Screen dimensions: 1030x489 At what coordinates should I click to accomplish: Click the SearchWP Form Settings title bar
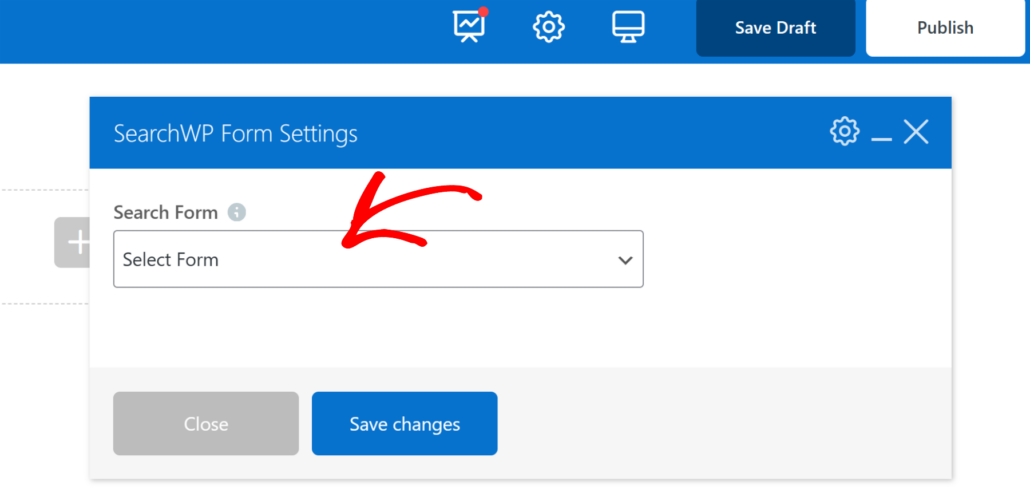(450, 133)
